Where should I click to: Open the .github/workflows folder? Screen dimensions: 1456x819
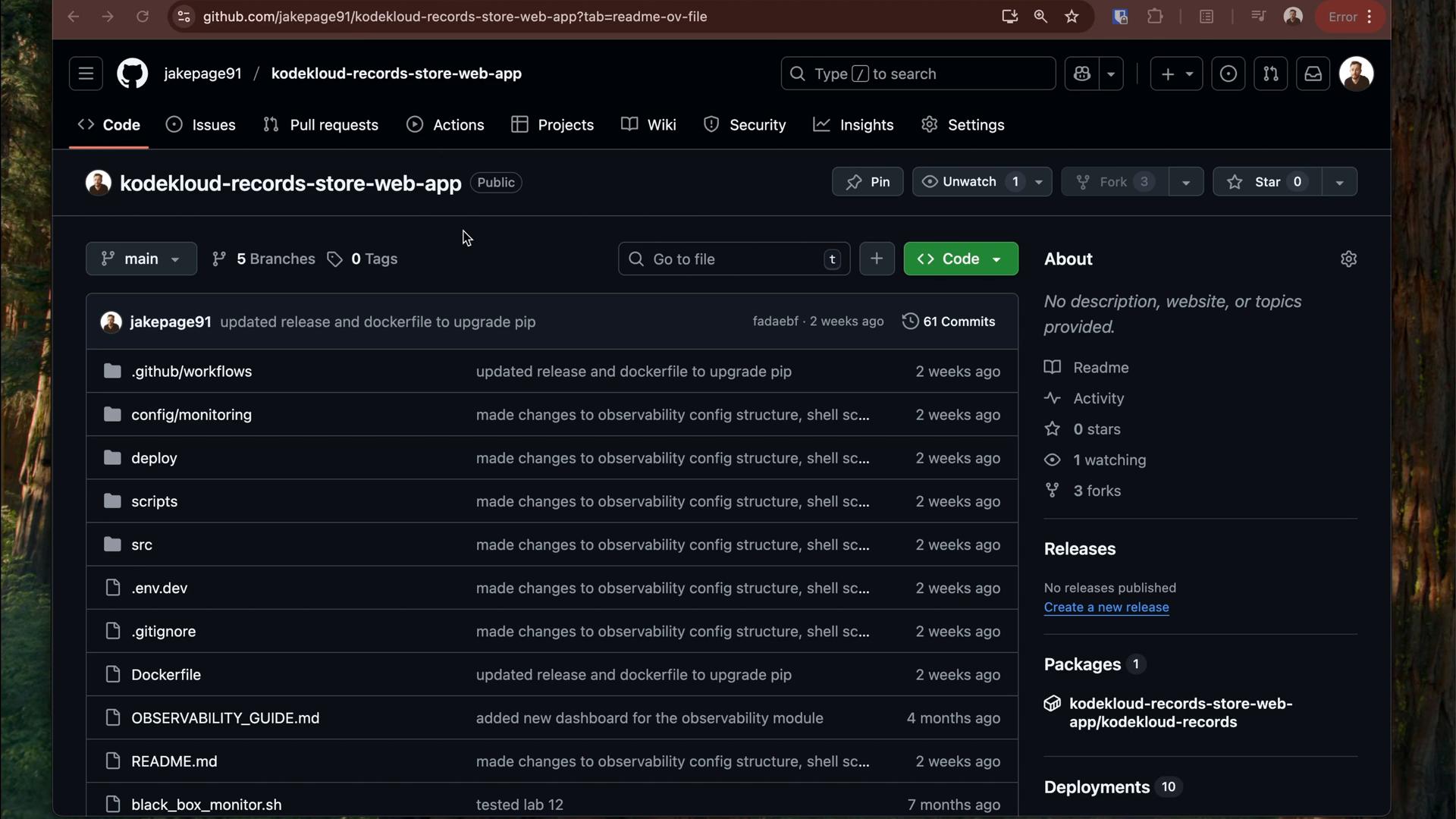click(x=192, y=372)
